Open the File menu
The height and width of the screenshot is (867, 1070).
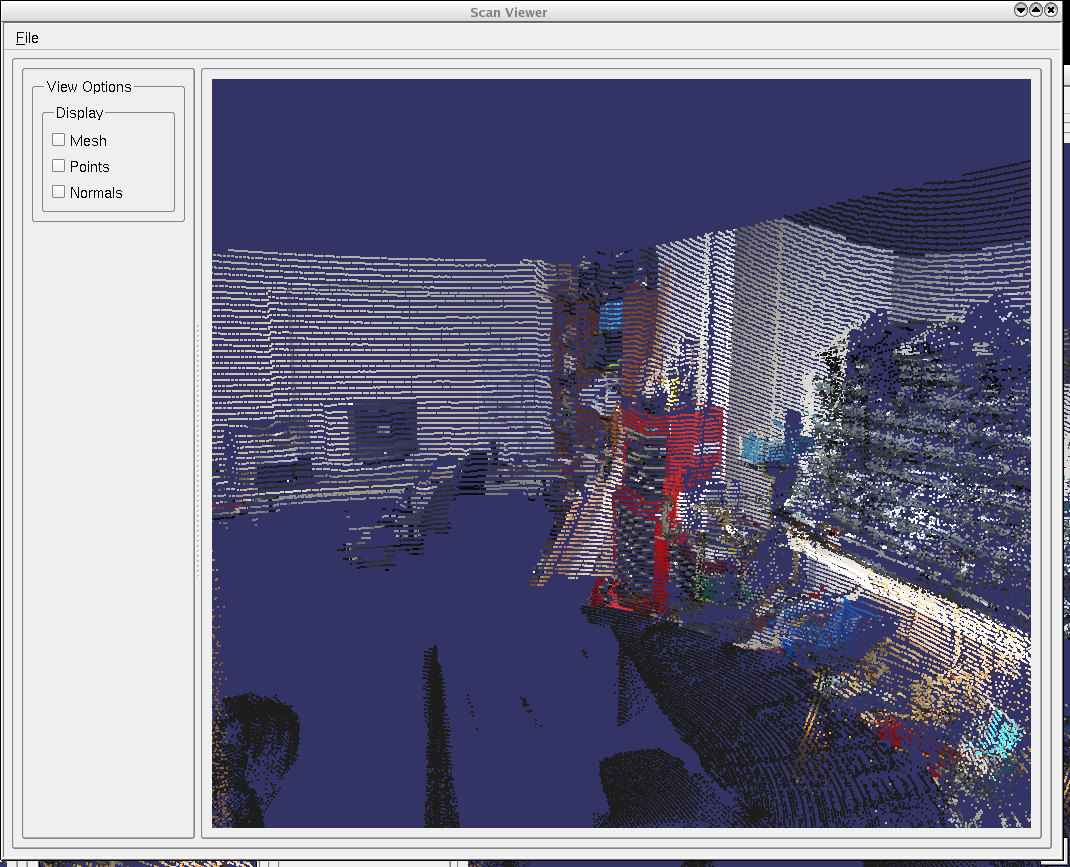point(27,38)
